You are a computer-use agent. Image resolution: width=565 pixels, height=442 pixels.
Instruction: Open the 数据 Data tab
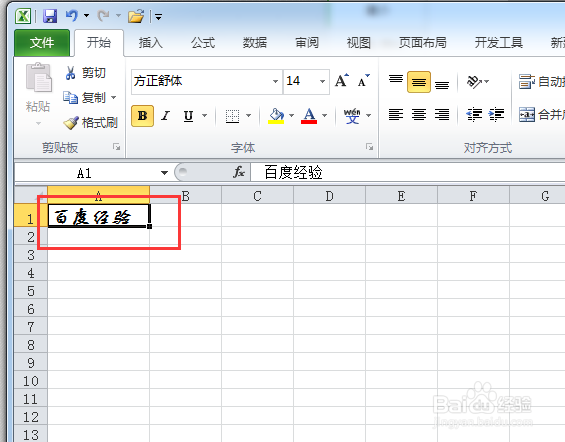point(255,43)
